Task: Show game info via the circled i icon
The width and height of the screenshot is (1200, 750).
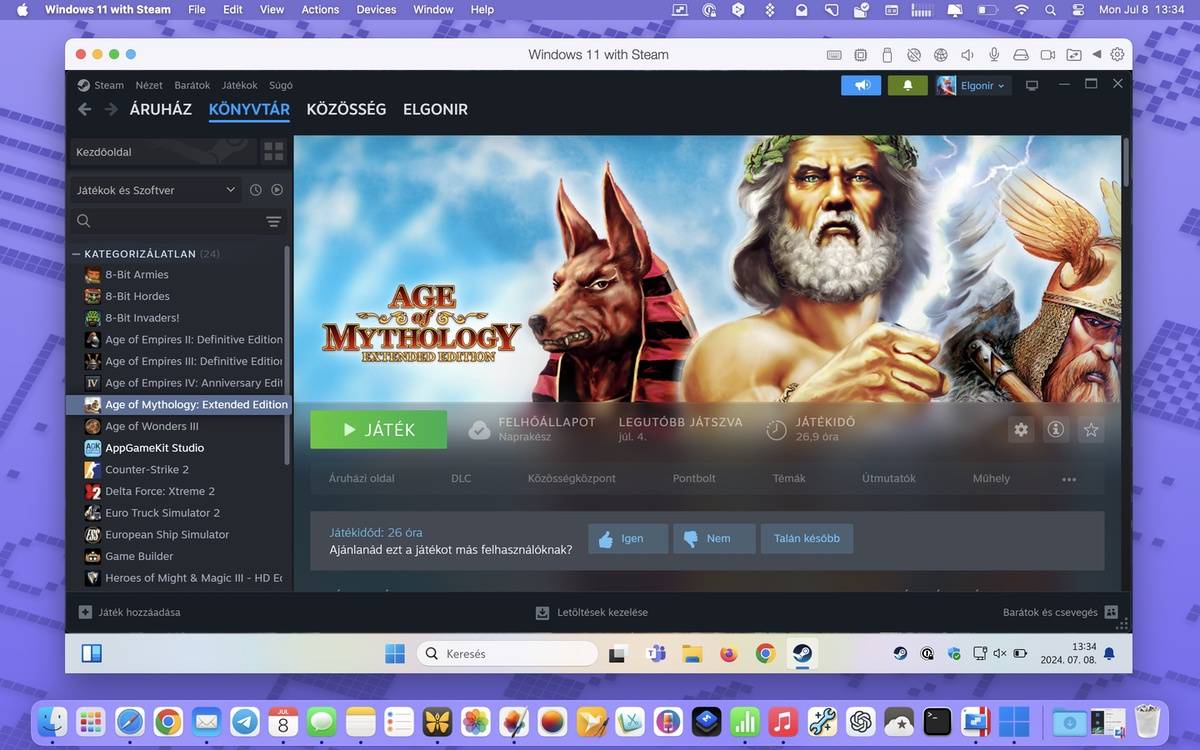Action: click(1055, 429)
